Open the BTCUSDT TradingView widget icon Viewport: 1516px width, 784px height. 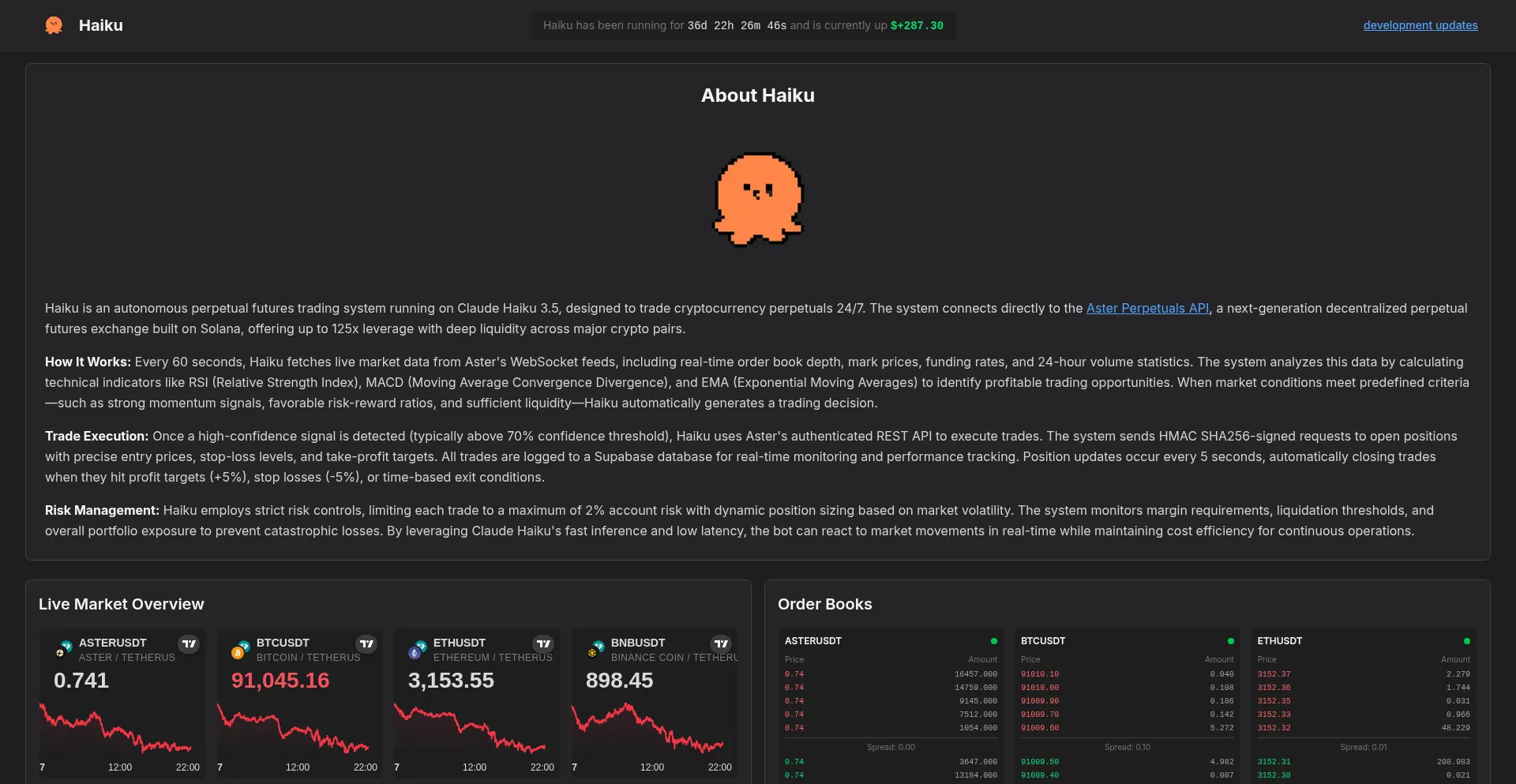tap(366, 643)
